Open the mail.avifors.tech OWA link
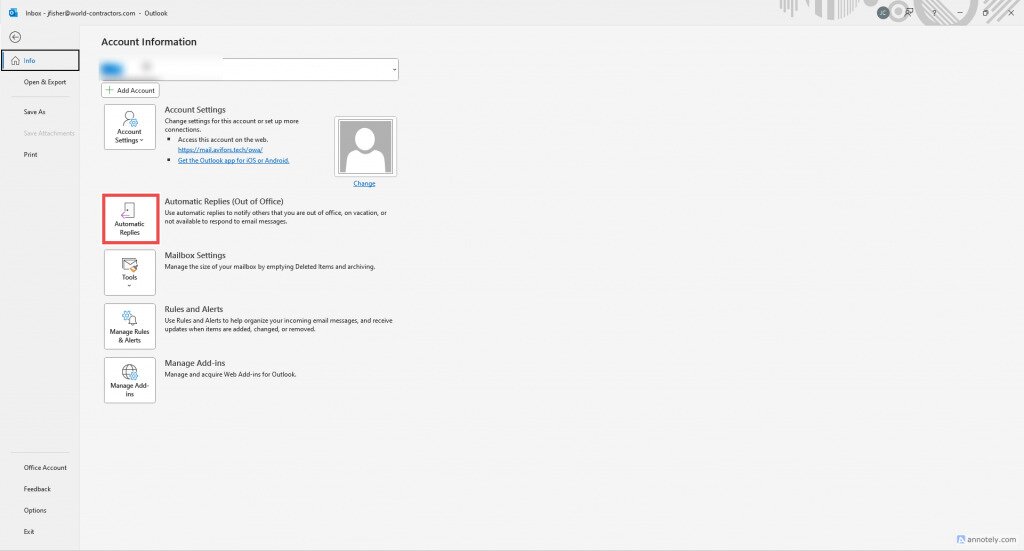This screenshot has height=551, width=1024. [x=220, y=150]
